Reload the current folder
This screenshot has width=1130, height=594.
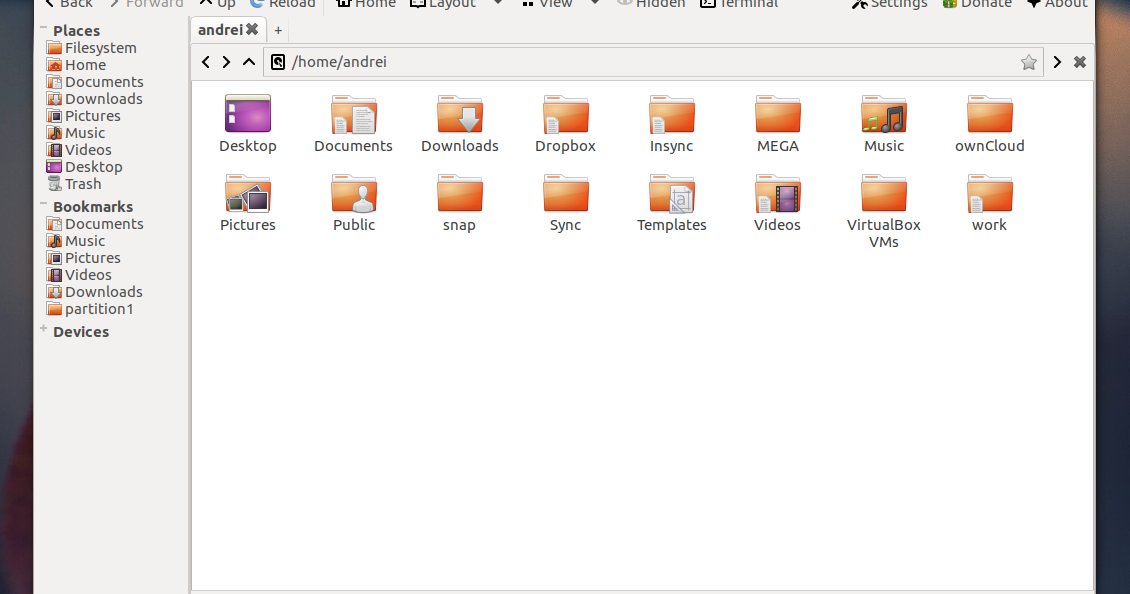pos(282,4)
